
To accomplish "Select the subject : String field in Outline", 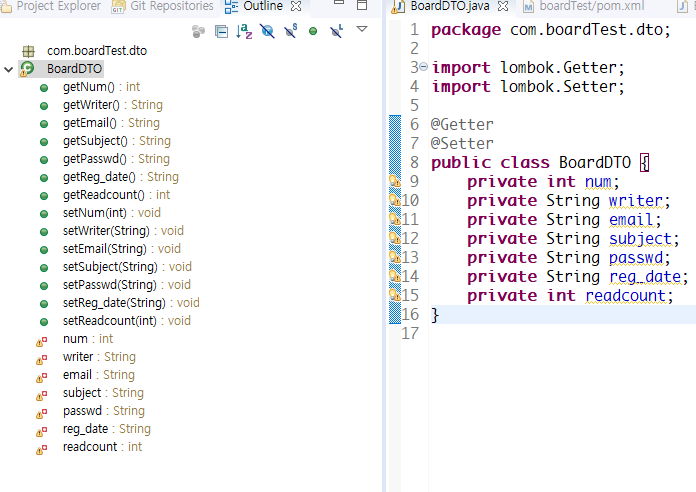I will [103, 393].
